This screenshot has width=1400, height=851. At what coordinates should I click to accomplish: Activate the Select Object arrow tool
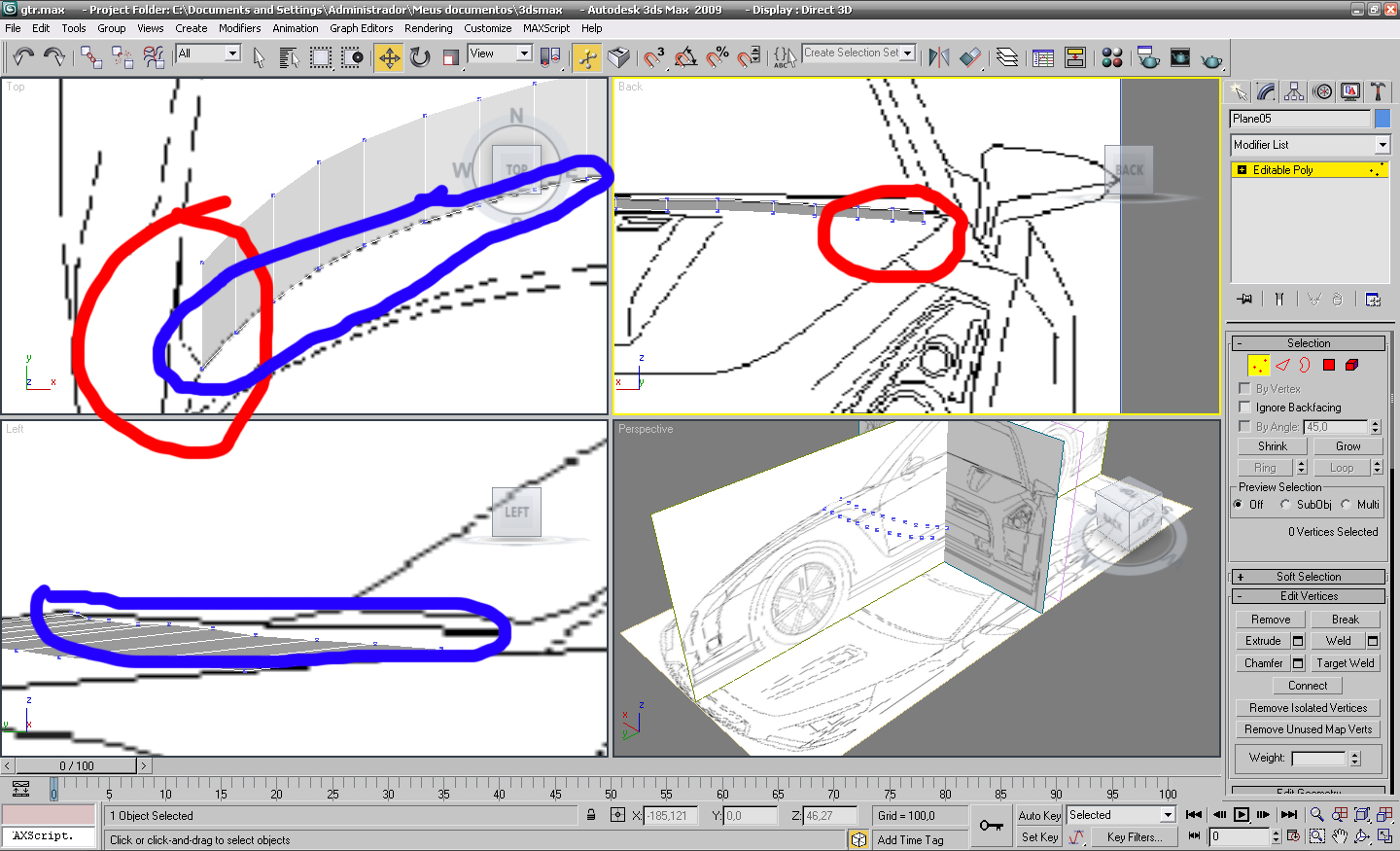click(259, 57)
